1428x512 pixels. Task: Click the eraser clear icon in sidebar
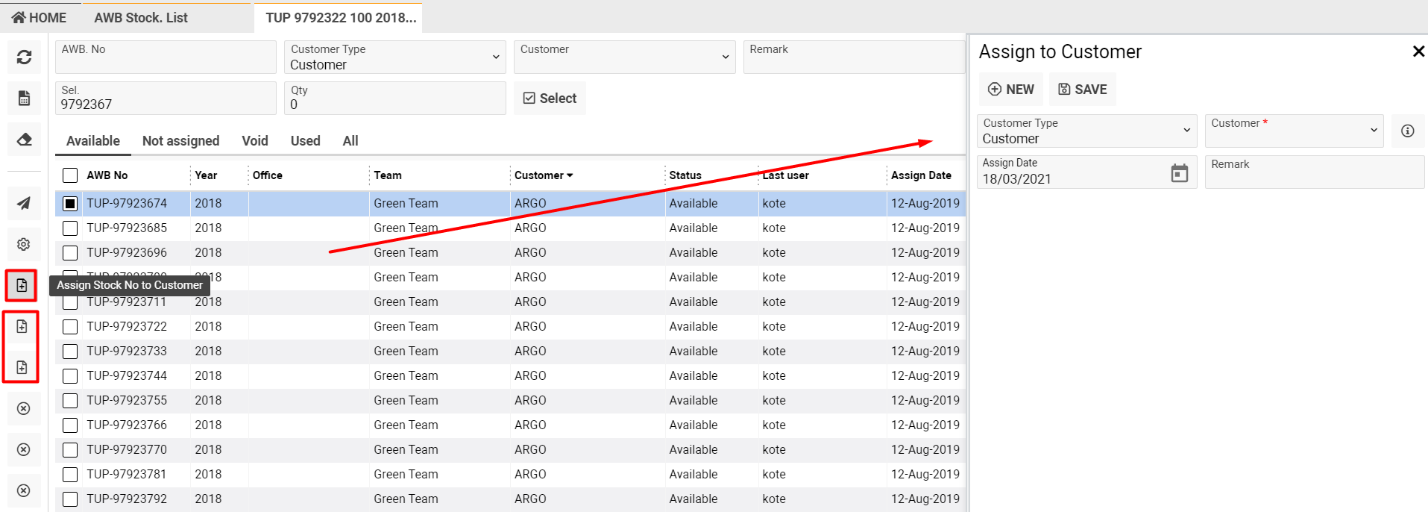(24, 140)
